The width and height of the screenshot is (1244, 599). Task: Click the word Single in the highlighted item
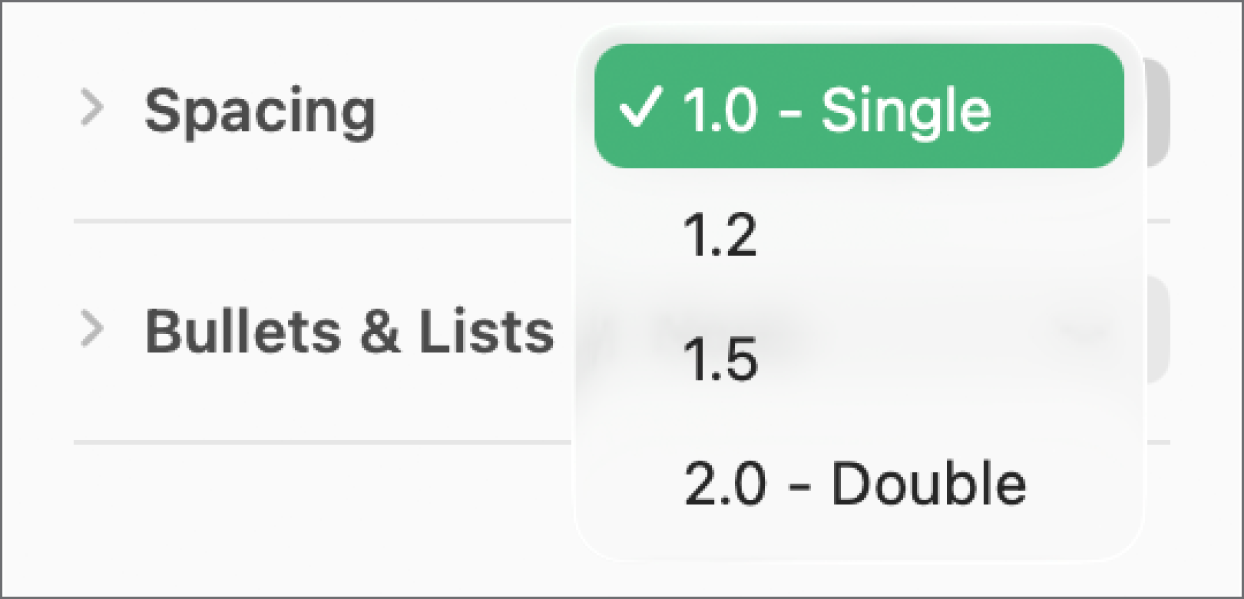[x=906, y=108]
